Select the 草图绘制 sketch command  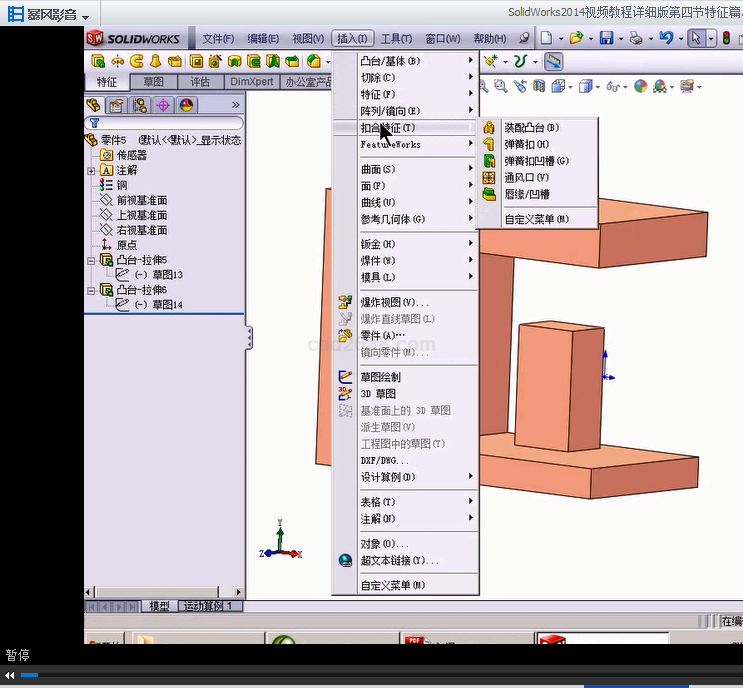pos(380,377)
